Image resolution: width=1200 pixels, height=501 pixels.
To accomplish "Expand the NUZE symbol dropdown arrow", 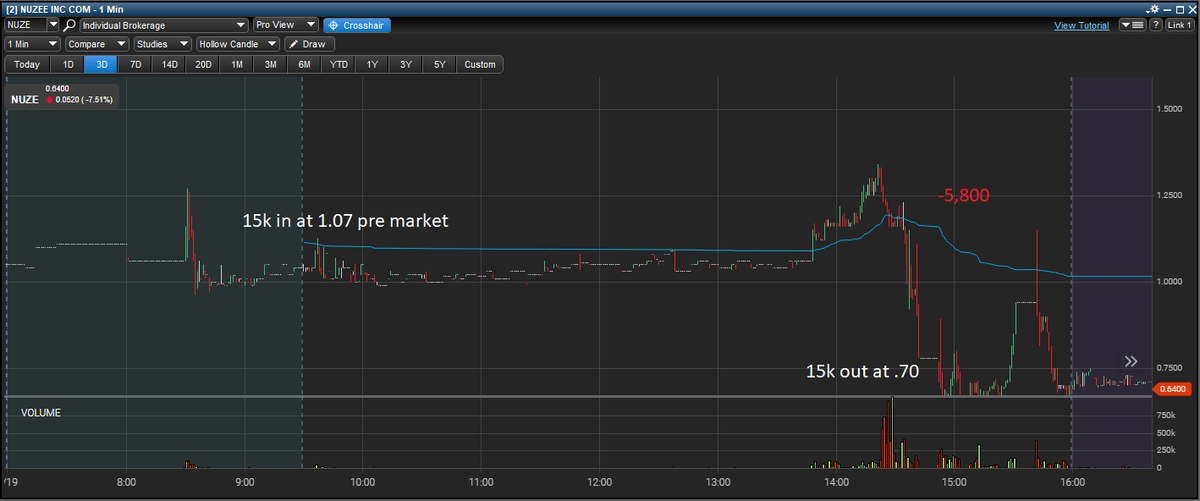I will click(x=52, y=24).
